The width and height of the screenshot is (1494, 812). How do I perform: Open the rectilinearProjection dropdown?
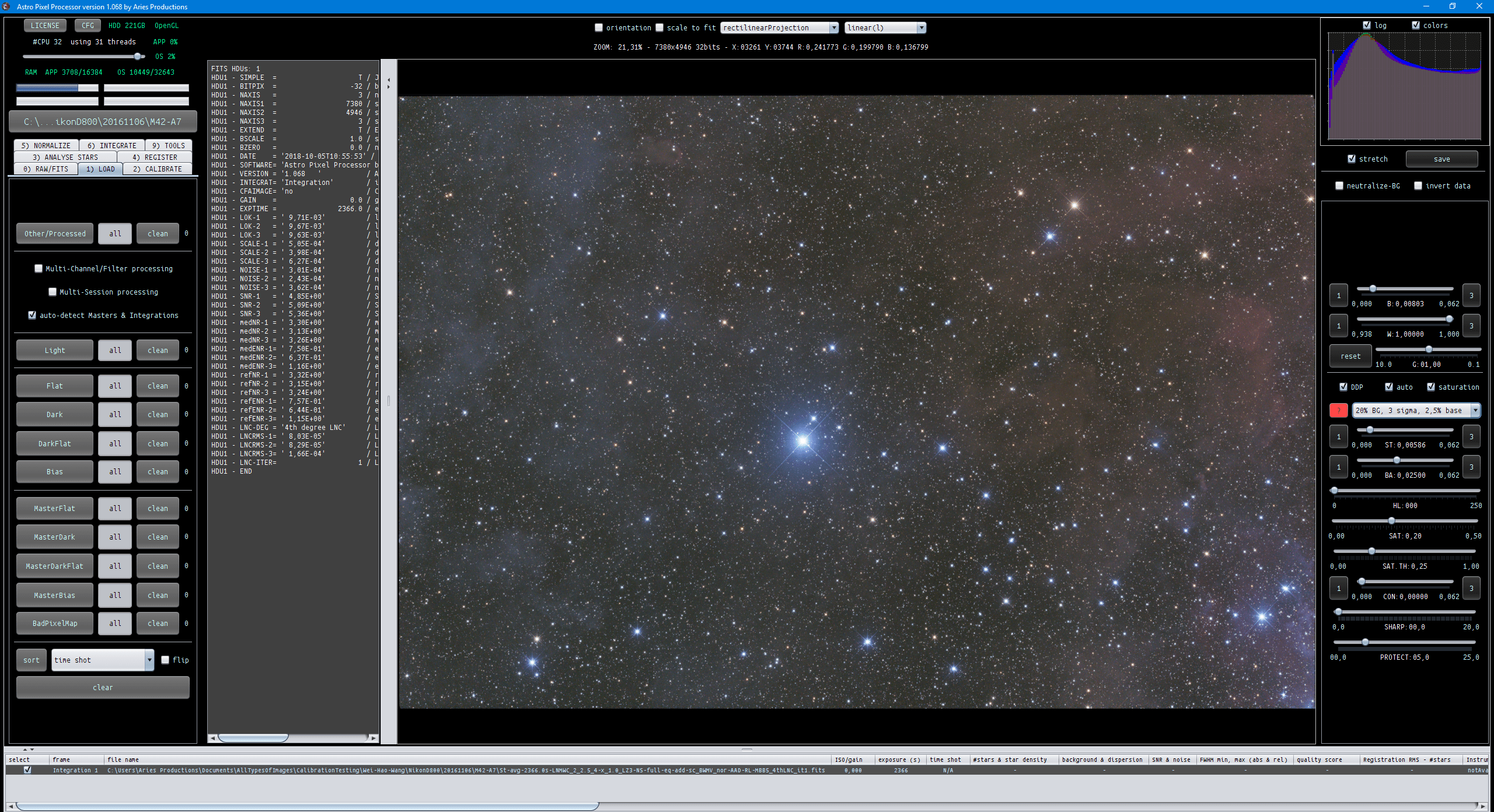[x=780, y=27]
